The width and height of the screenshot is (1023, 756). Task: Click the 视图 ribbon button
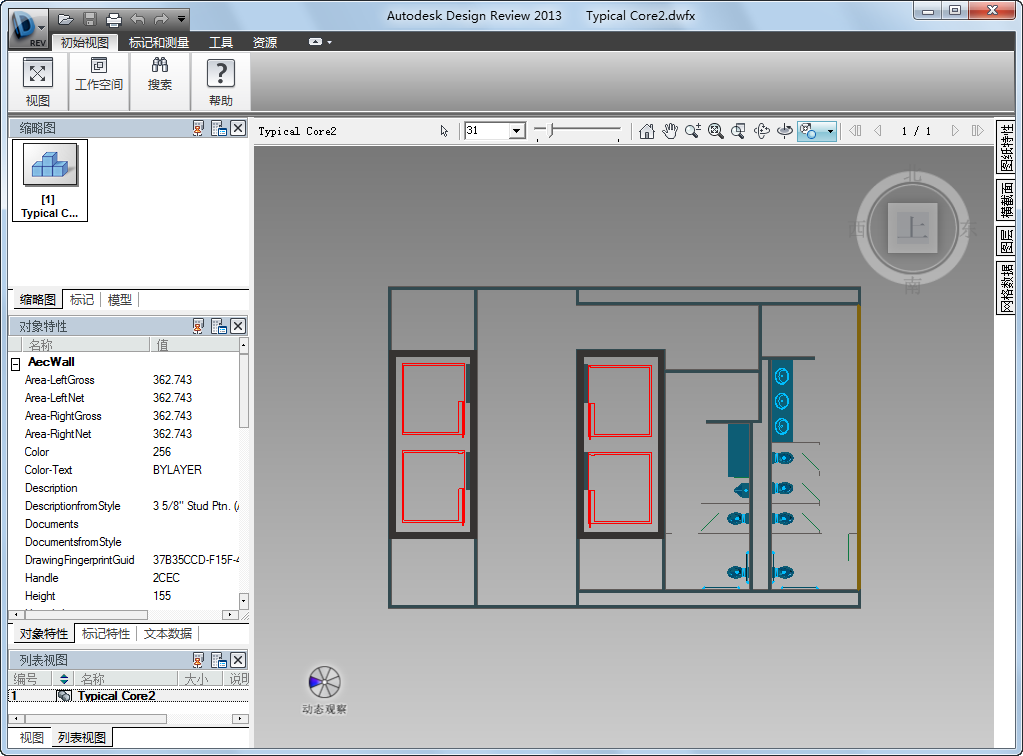[x=37, y=82]
